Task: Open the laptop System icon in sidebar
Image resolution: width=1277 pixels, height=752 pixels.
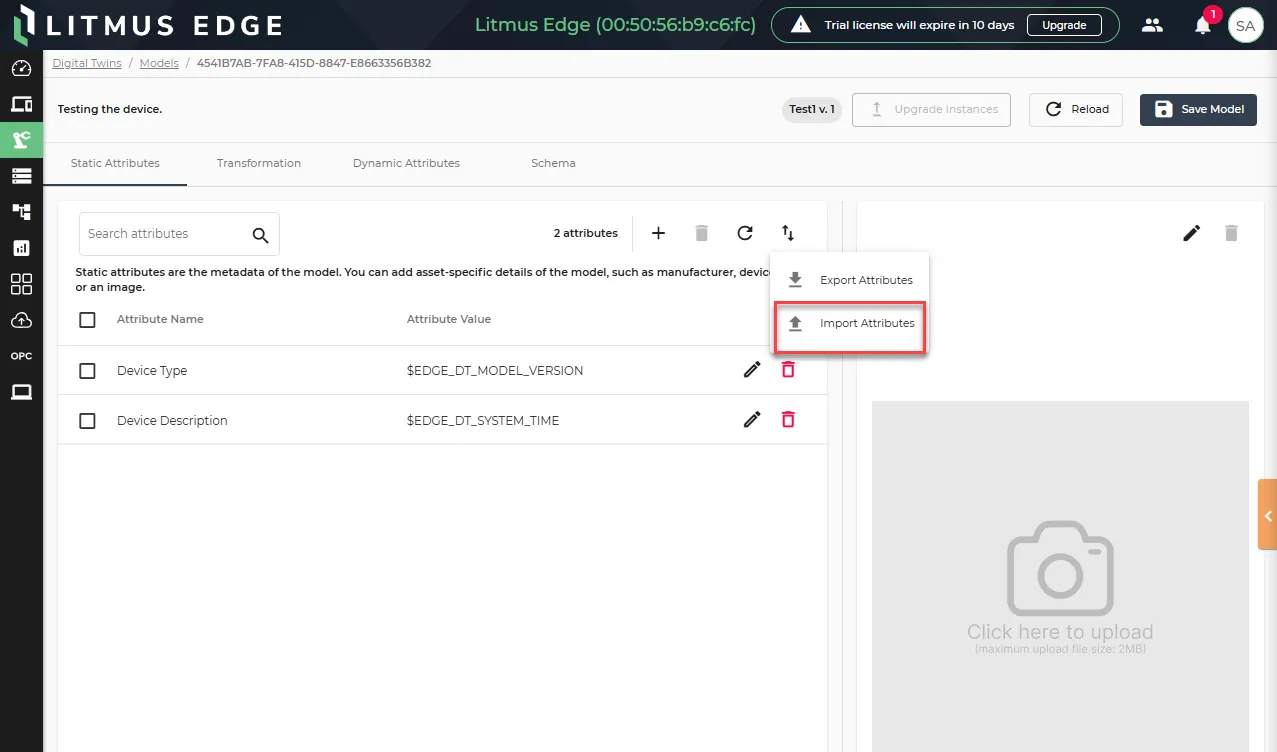Action: [21, 392]
